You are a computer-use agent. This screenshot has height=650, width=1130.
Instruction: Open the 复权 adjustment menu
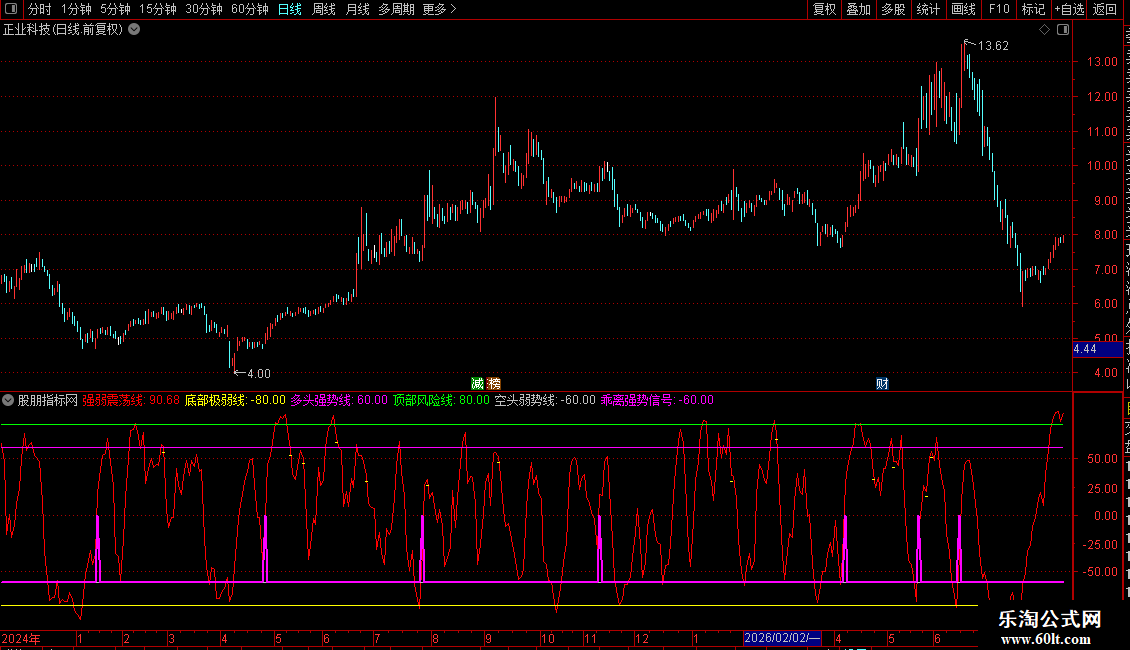pos(824,9)
